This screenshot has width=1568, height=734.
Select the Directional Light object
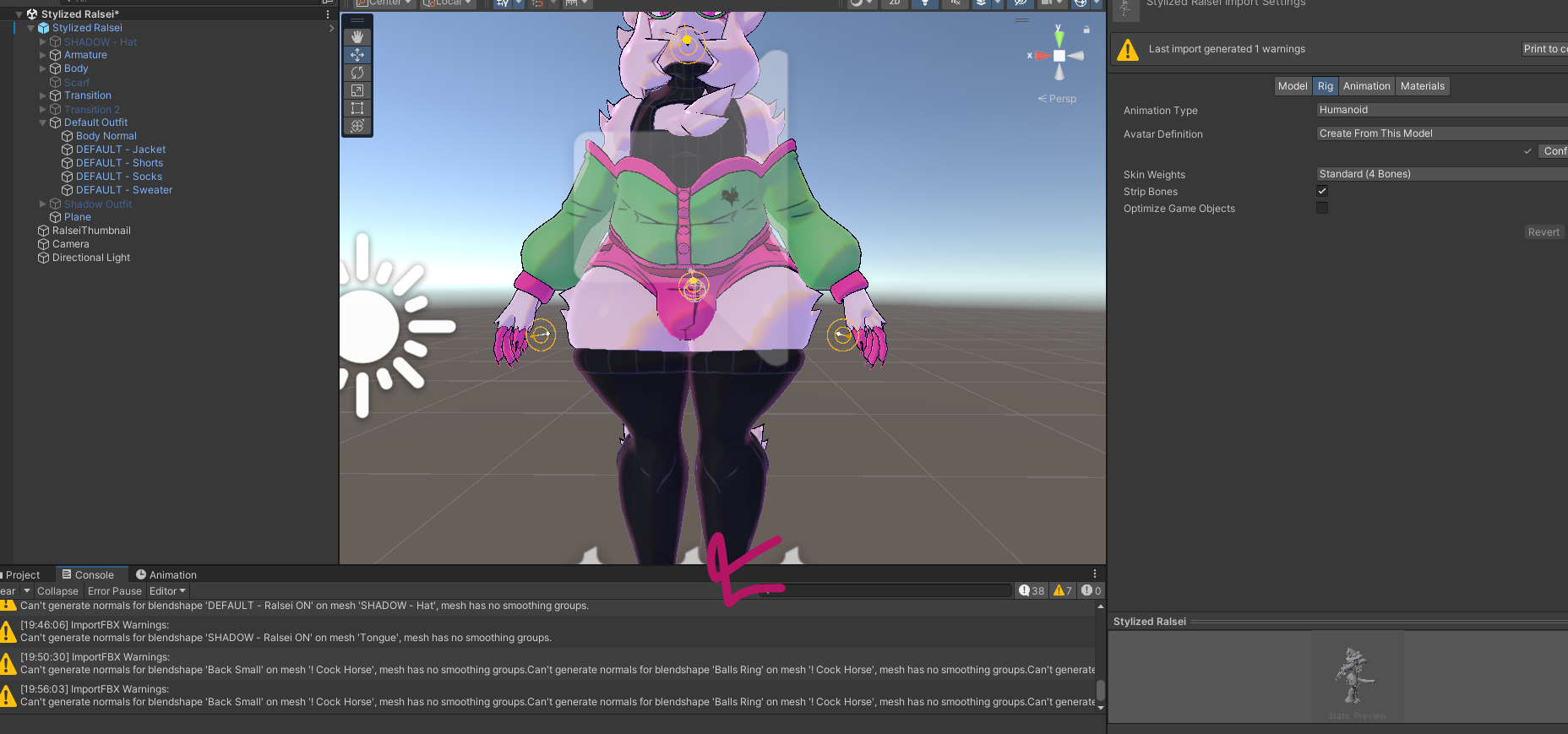(91, 258)
